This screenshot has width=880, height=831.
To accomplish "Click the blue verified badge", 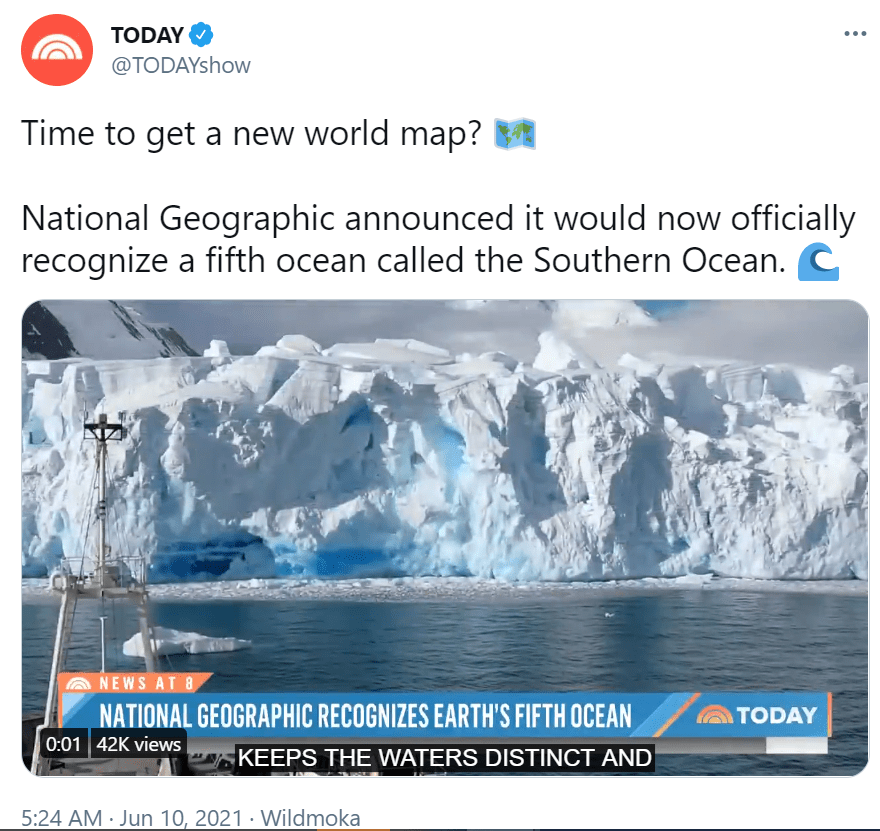I will pyautogui.click(x=201, y=35).
